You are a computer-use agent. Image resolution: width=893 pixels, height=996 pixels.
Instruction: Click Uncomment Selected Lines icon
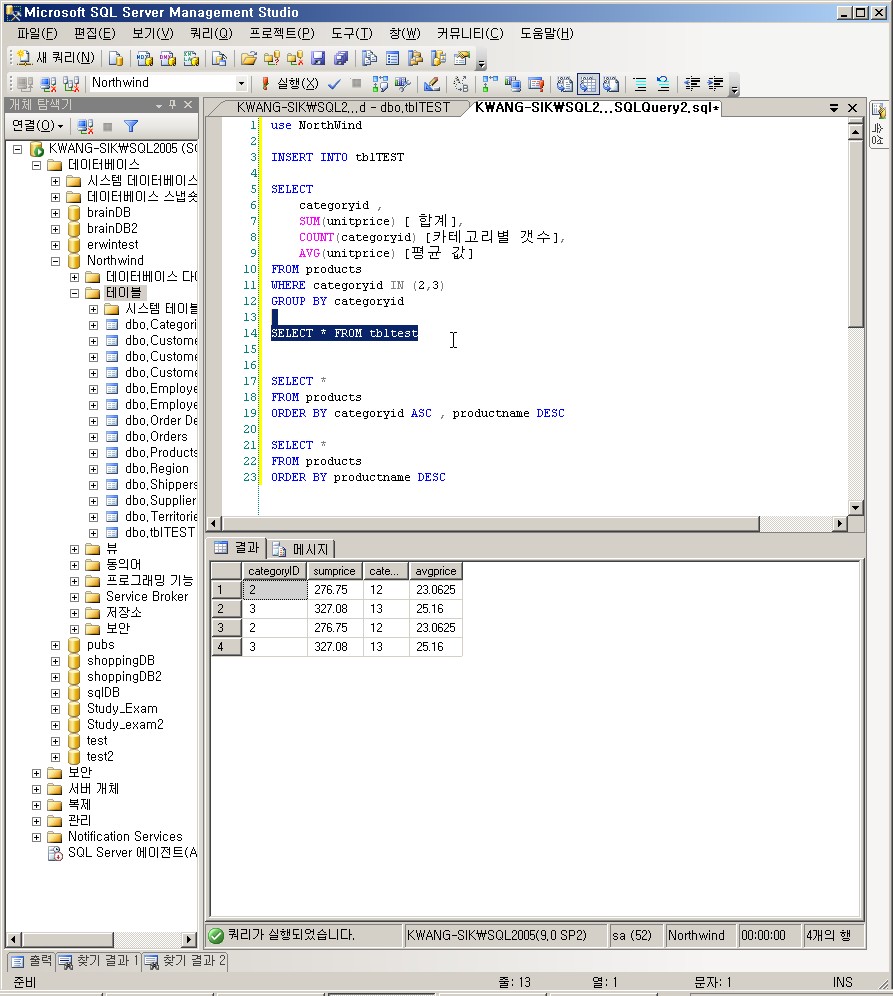[x=663, y=83]
